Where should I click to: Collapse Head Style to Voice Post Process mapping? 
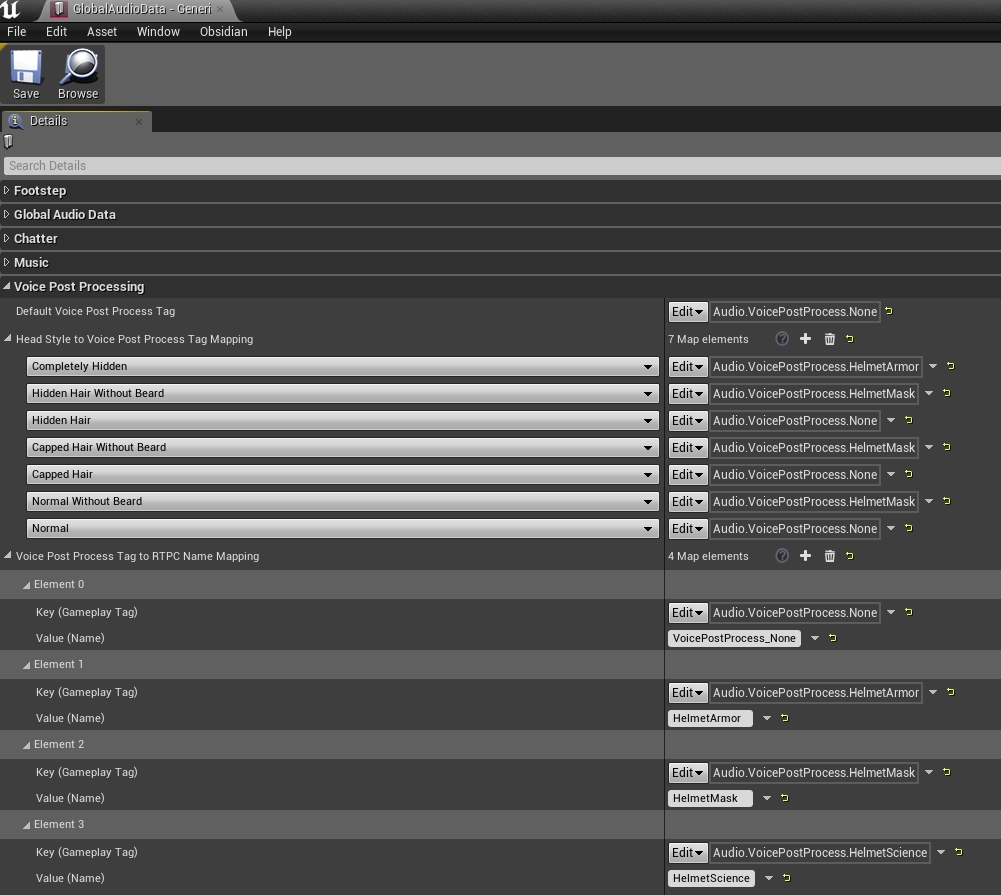tap(8, 339)
